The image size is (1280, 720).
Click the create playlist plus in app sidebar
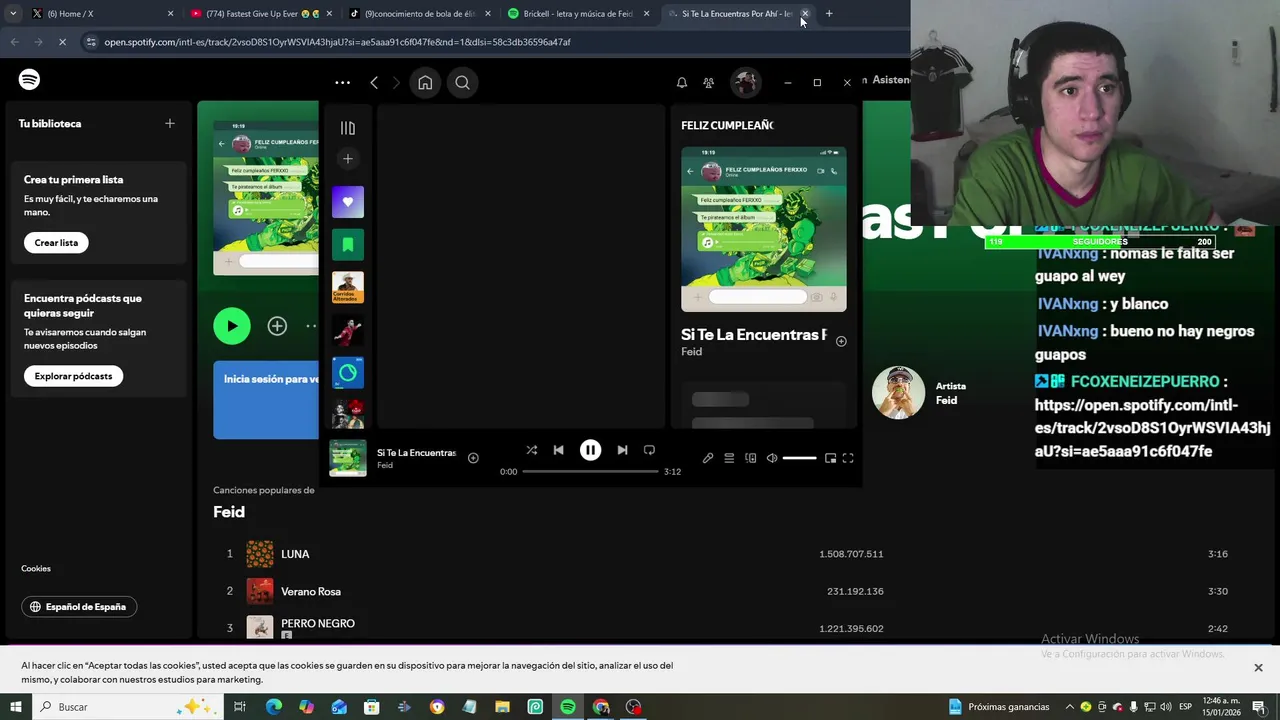click(348, 159)
